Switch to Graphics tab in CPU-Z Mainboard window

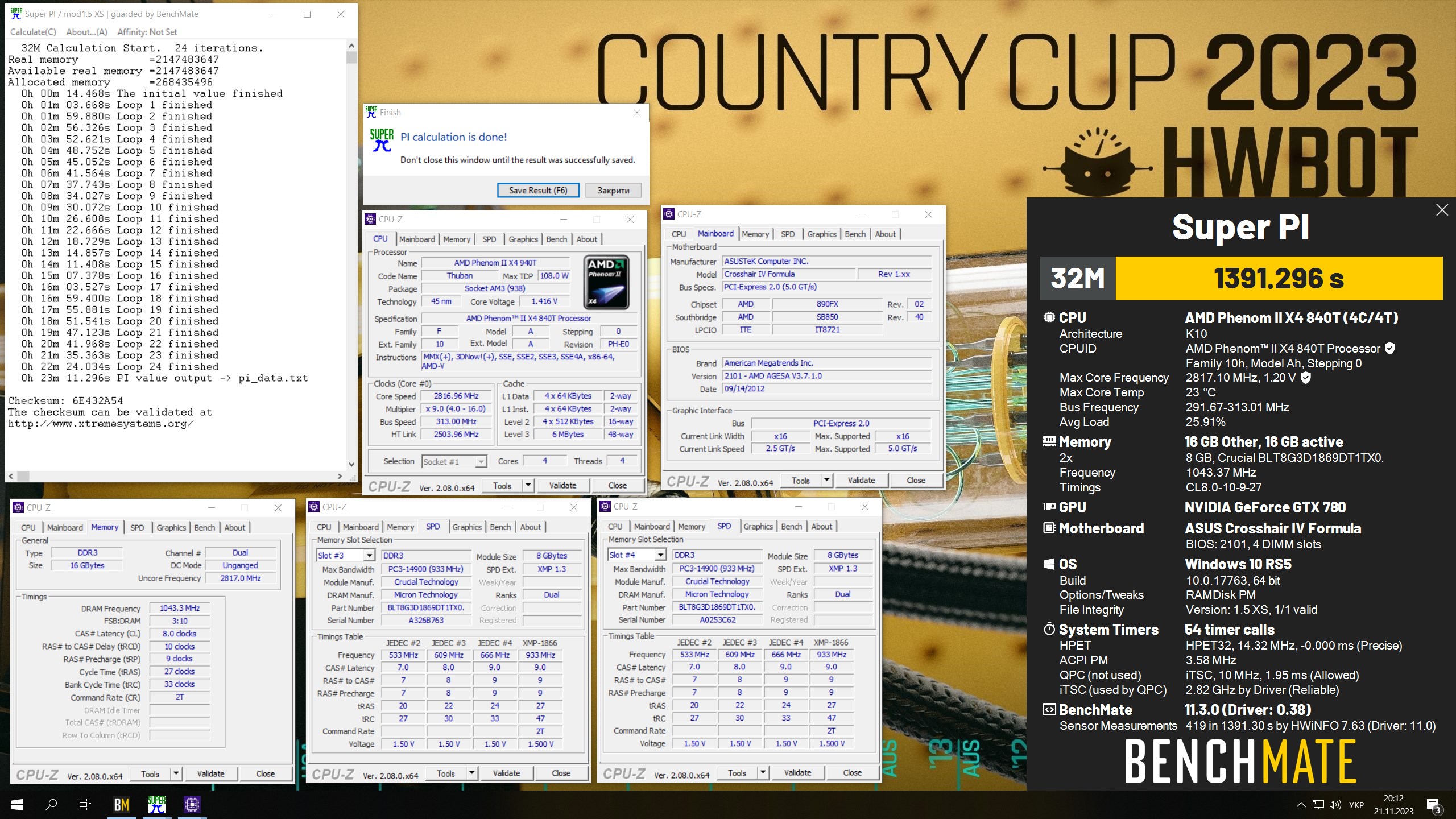pos(821,234)
